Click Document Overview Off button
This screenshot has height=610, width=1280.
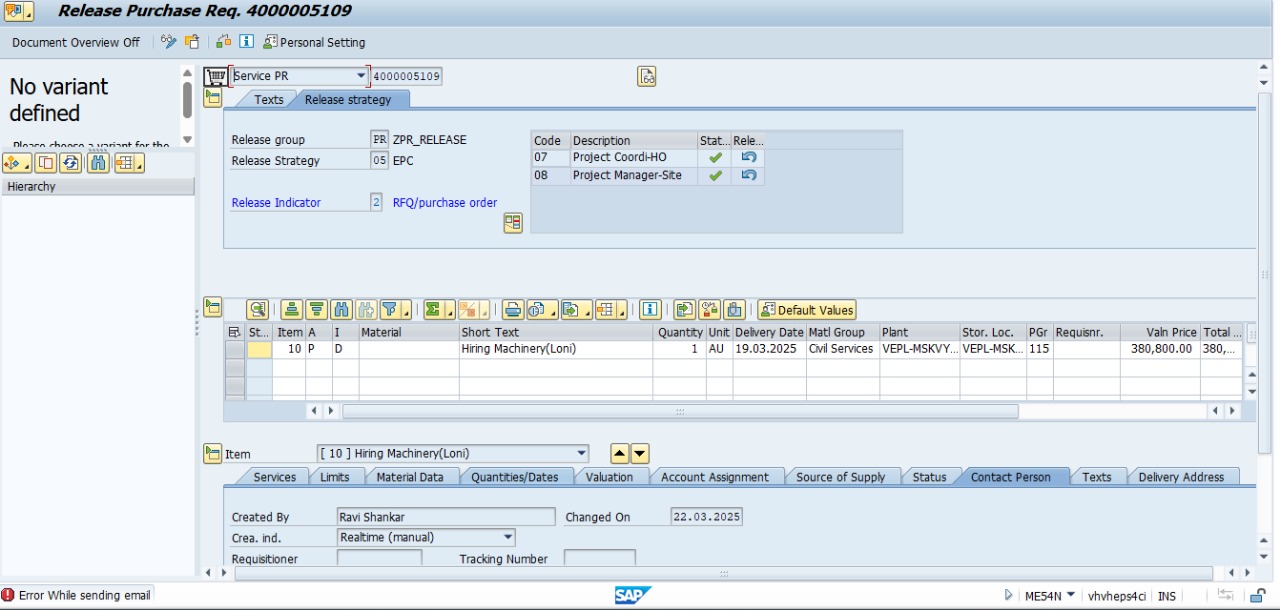(x=76, y=43)
